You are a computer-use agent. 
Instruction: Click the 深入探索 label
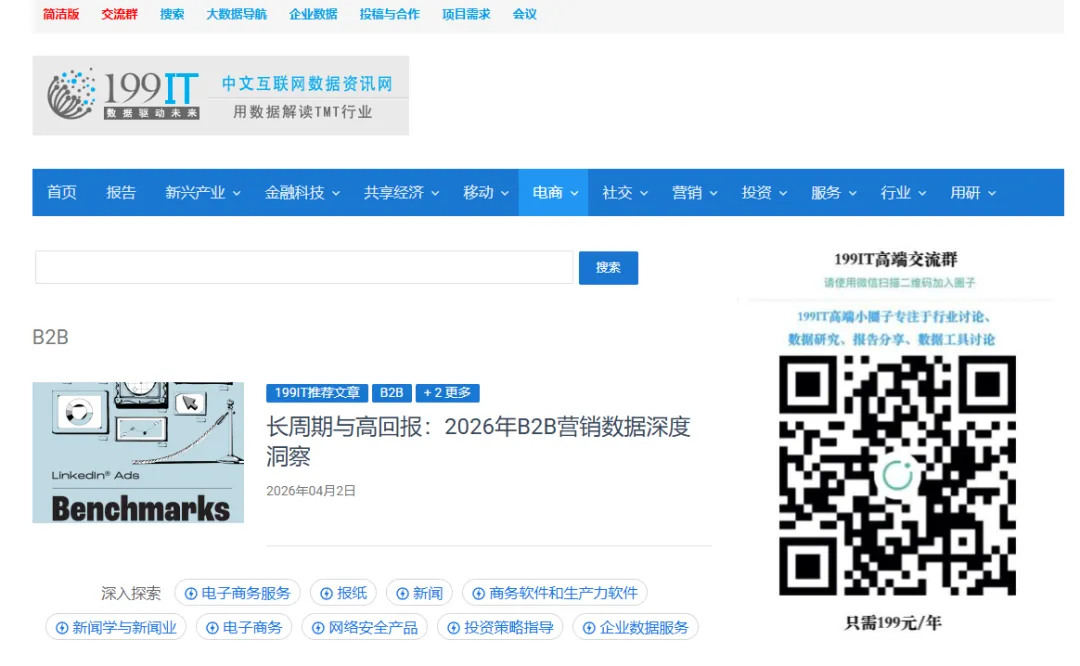coord(131,594)
